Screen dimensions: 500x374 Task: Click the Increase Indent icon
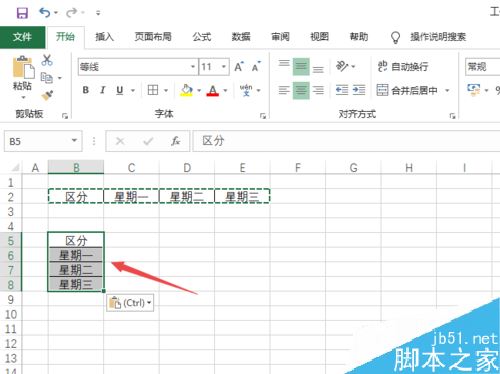click(359, 90)
